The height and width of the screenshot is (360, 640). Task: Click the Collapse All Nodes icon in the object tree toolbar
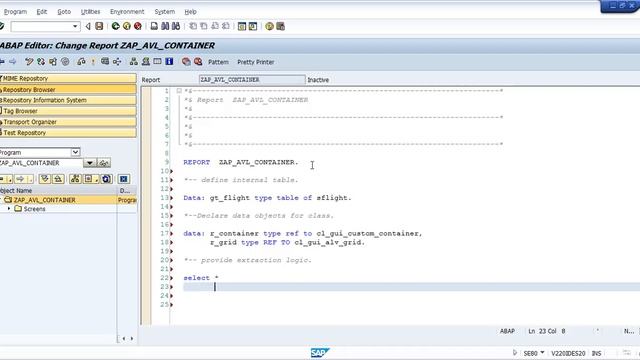pos(58,179)
